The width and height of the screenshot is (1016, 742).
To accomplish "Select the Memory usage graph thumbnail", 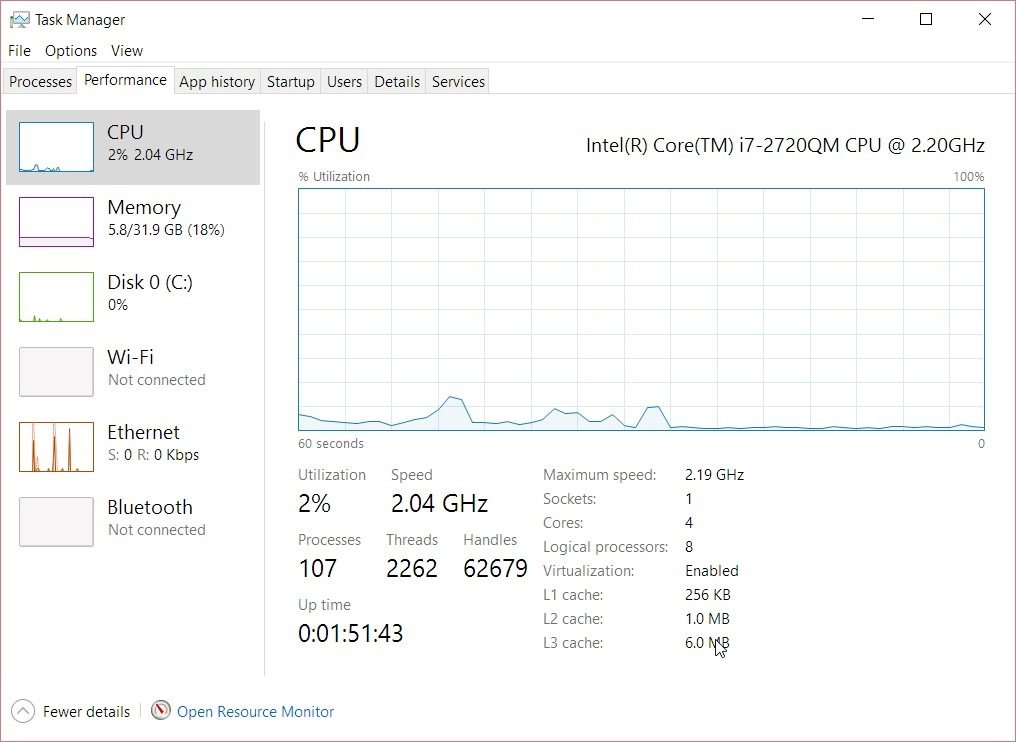I will point(56,222).
